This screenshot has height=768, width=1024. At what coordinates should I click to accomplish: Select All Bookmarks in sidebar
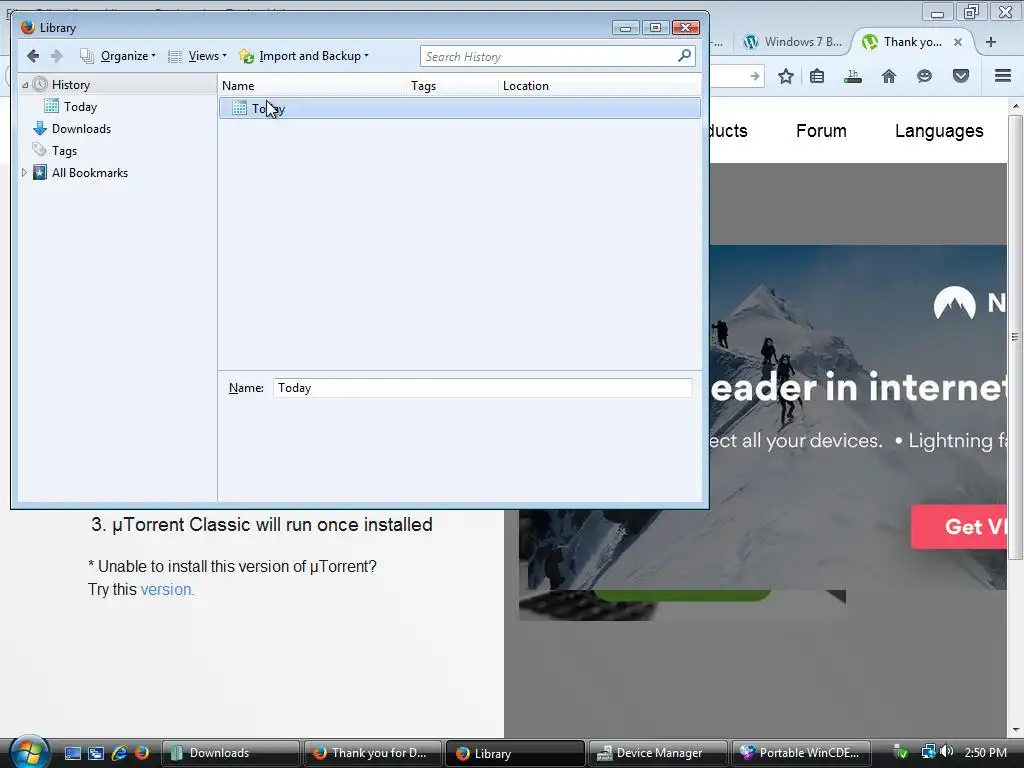click(x=89, y=173)
